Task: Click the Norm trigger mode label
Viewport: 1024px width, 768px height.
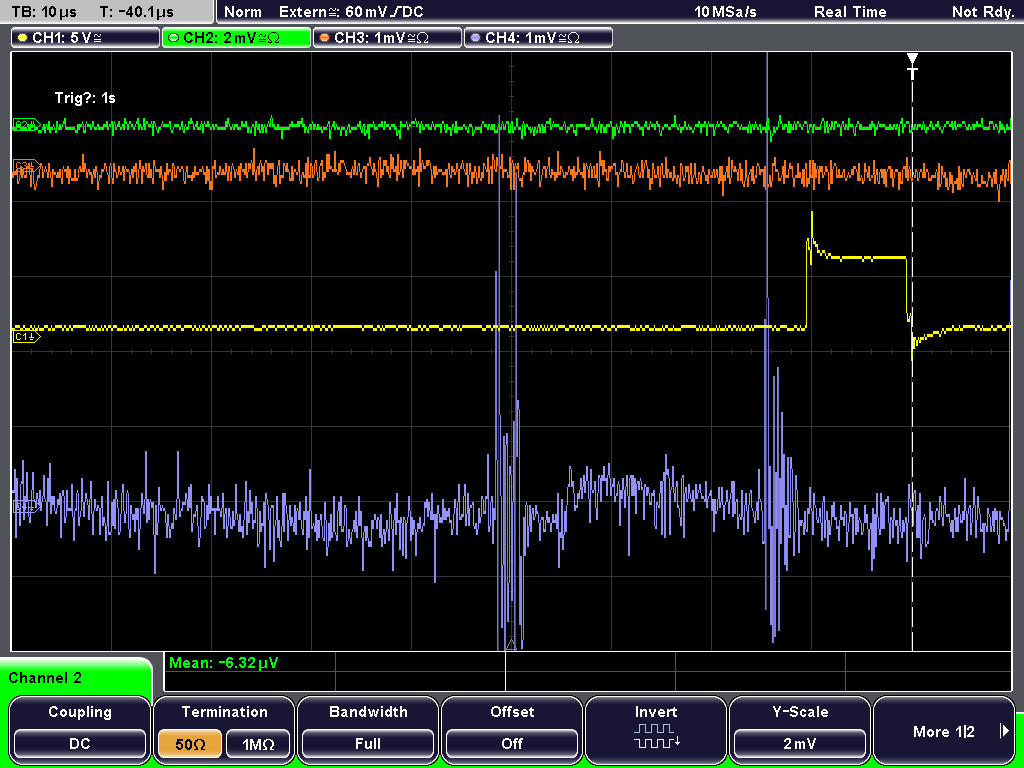Action: (x=243, y=12)
